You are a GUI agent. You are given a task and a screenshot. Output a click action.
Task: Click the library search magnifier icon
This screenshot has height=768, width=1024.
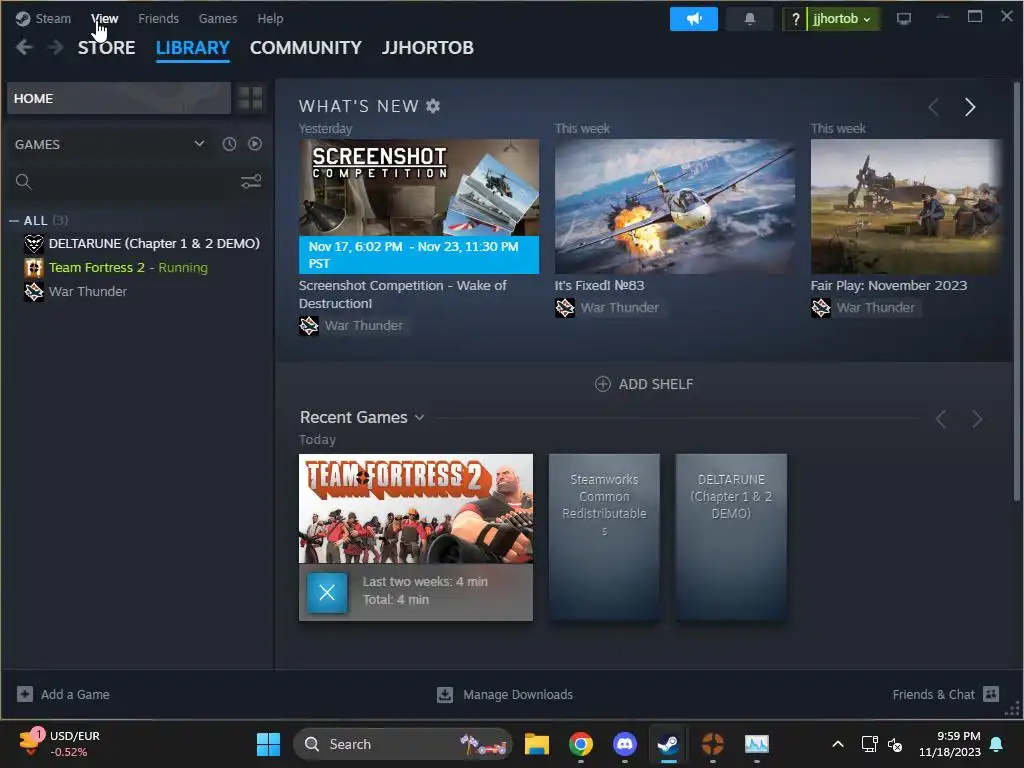coord(24,182)
